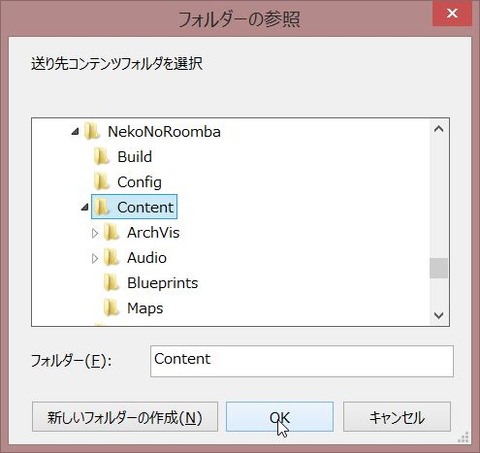Viewport: 480px width, 453px height.
Task: Click the Maps folder icon
Action: point(111,308)
